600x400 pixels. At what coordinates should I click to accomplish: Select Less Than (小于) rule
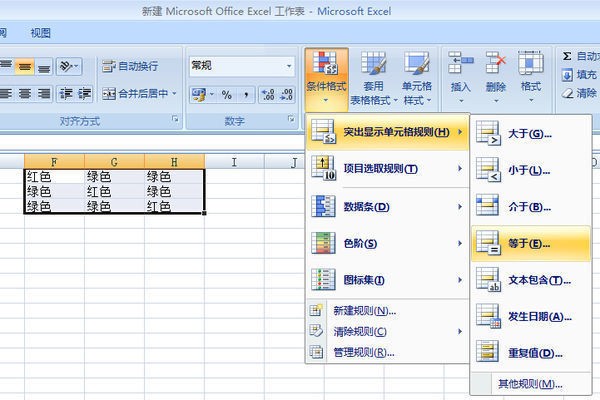coord(531,170)
